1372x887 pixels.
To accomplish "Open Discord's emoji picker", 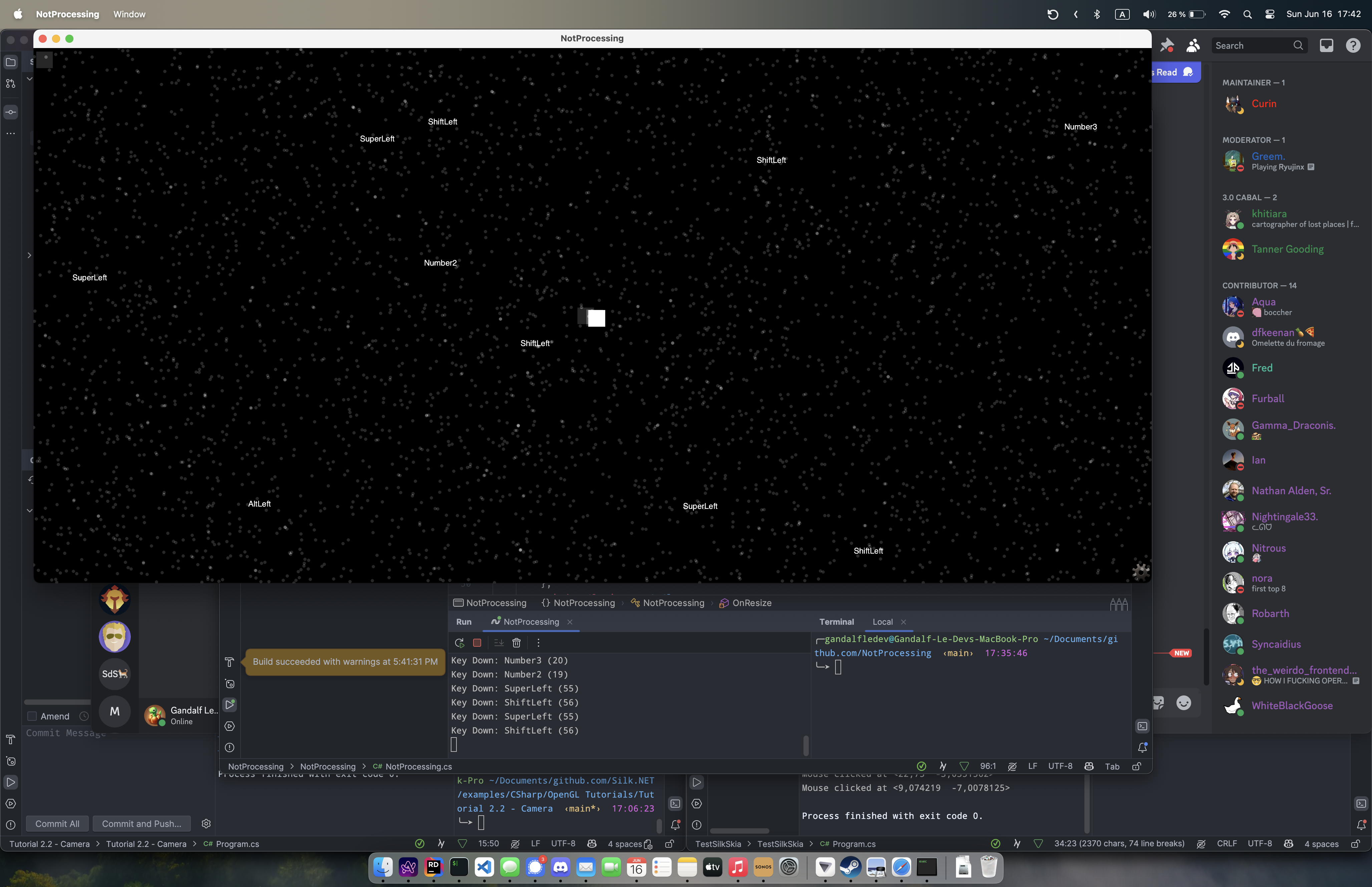I will pos(1184,702).
